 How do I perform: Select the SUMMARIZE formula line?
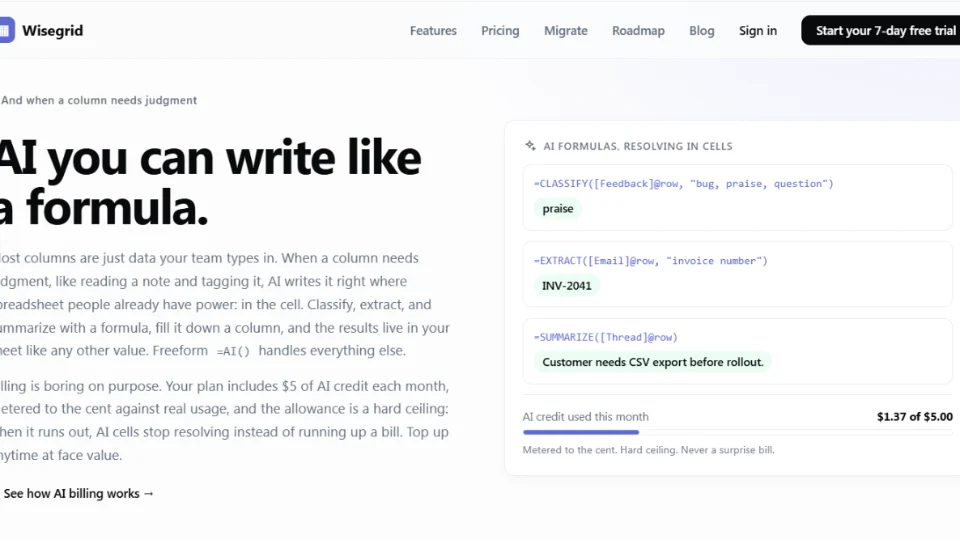coord(606,337)
